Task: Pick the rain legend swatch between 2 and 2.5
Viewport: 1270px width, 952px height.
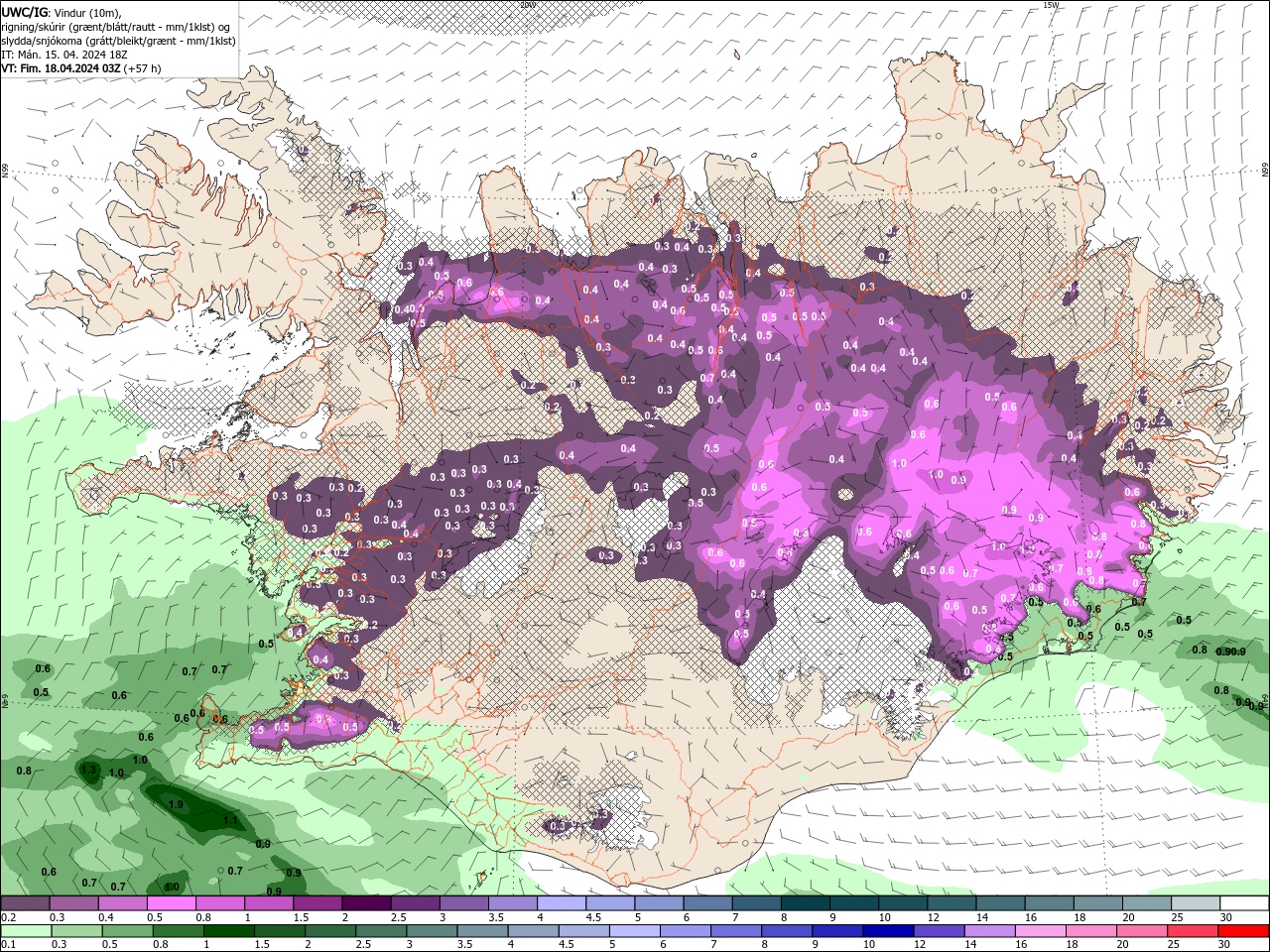Action: pyautogui.click(x=329, y=931)
